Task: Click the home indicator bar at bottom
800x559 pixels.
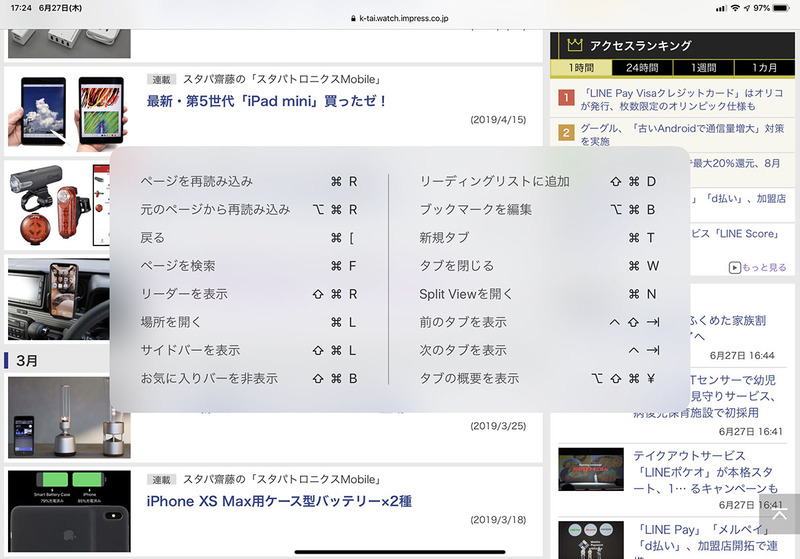Action: tap(400, 552)
